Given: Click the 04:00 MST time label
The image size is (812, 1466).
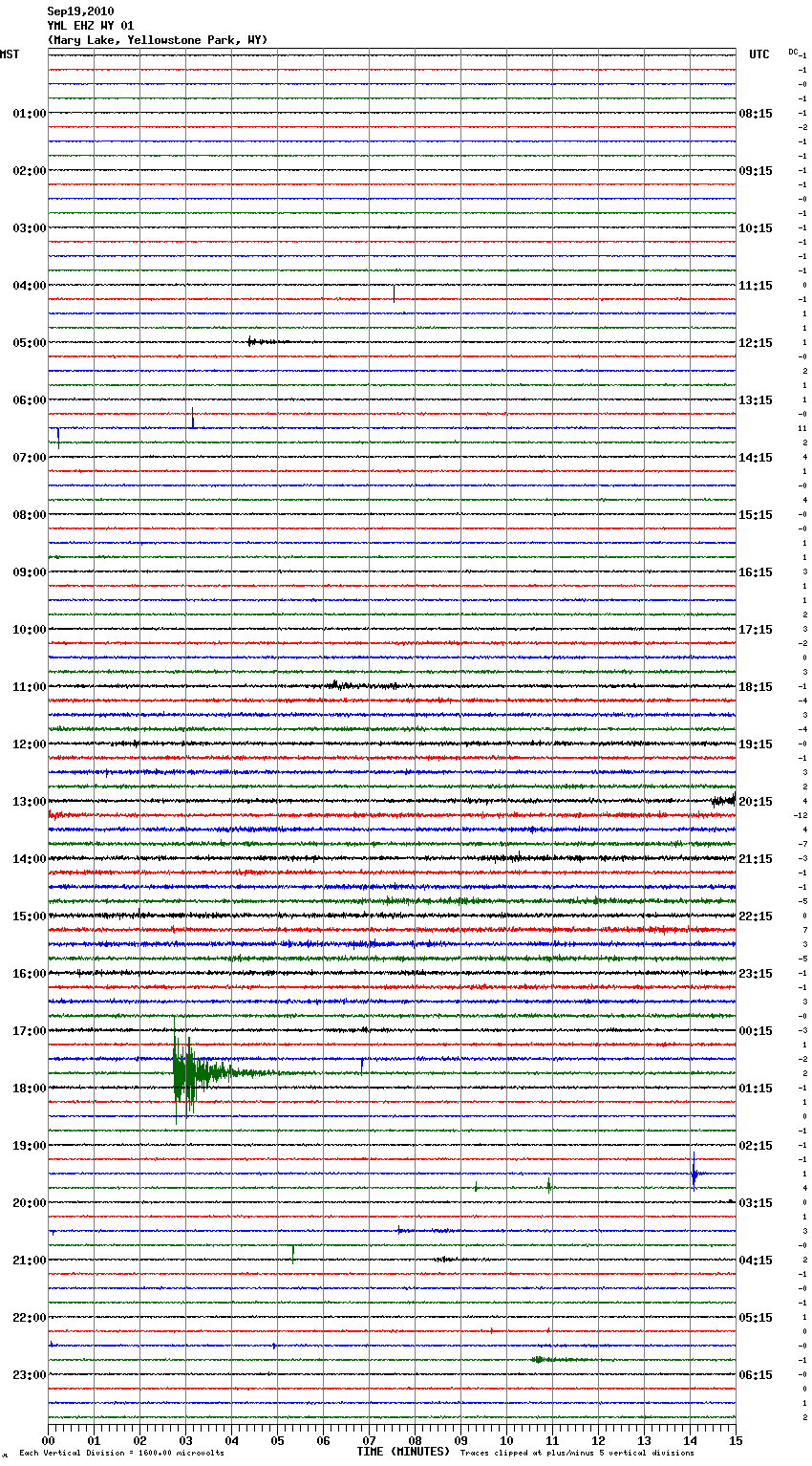Looking at the screenshot, I should click(x=29, y=286).
